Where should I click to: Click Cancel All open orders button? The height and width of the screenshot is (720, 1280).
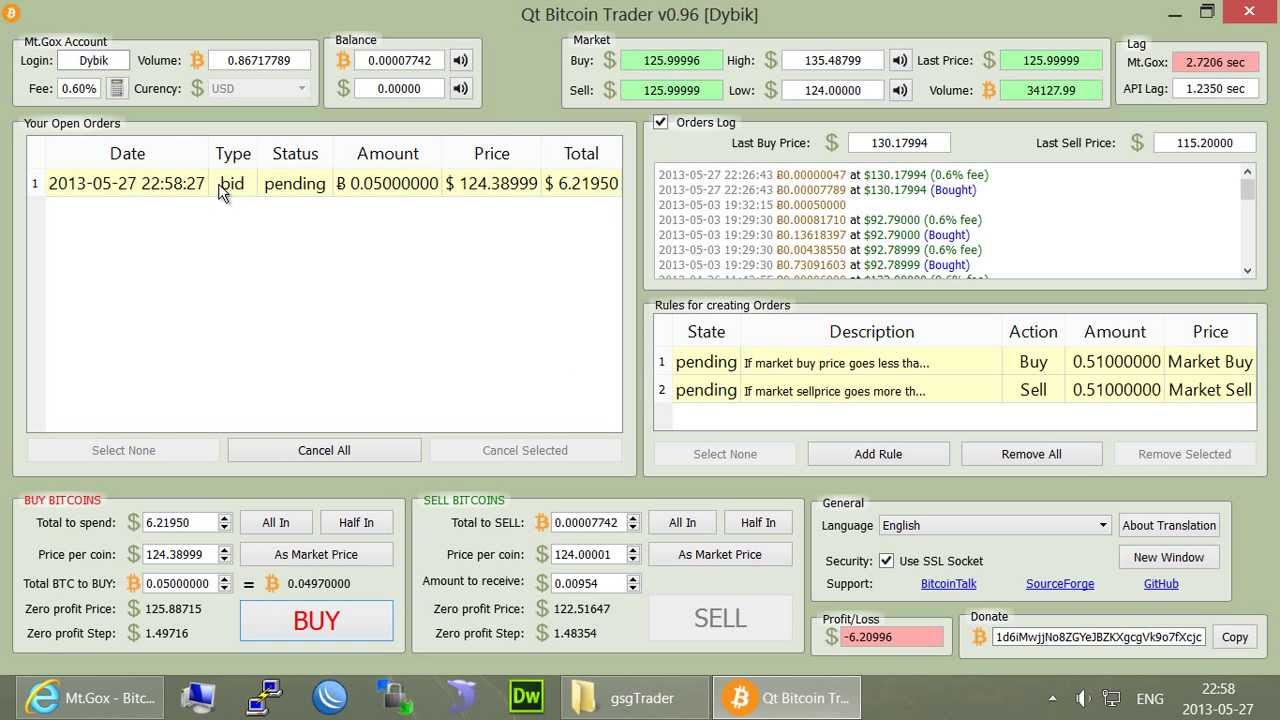click(324, 450)
